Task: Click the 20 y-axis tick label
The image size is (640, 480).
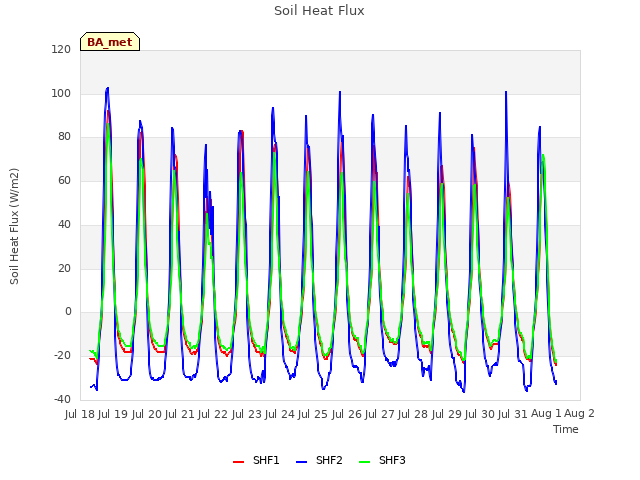Action: 64,269
